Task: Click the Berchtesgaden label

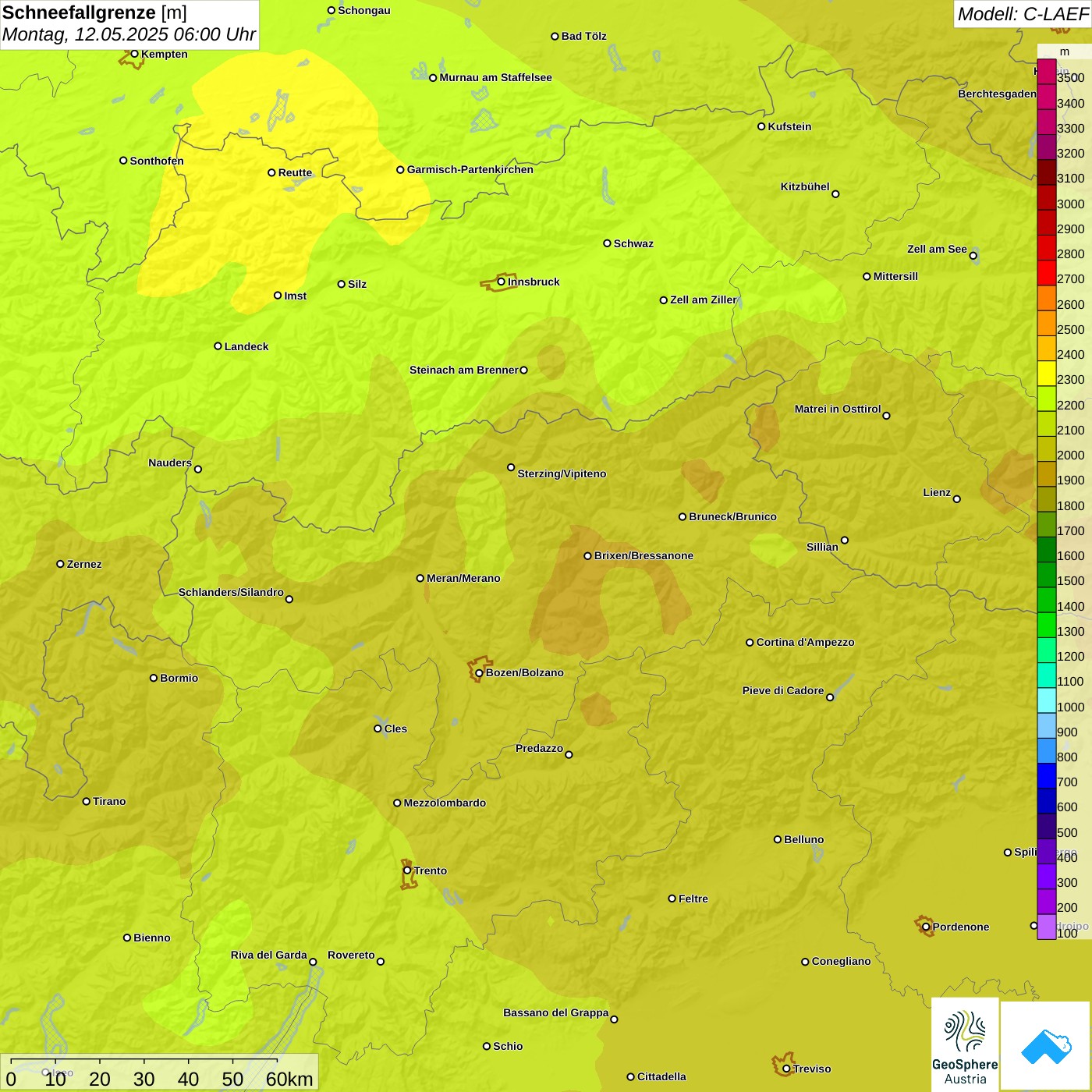Action: click(997, 94)
